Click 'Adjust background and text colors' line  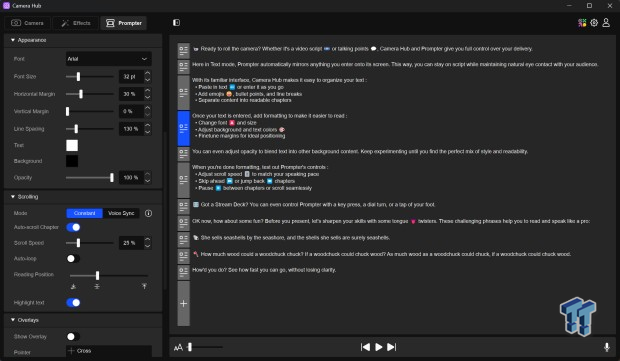240,129
